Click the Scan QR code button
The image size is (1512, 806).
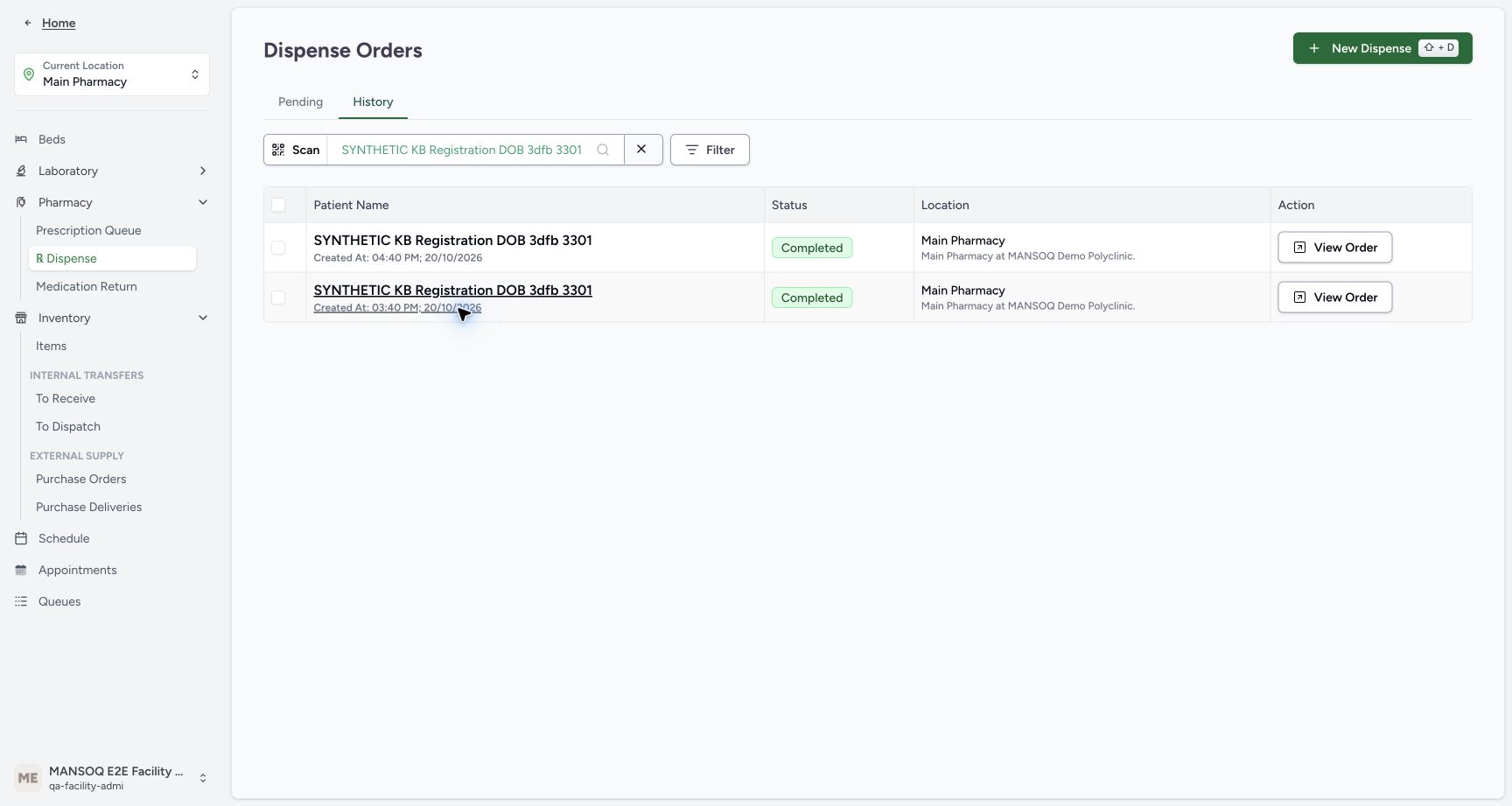coord(296,150)
